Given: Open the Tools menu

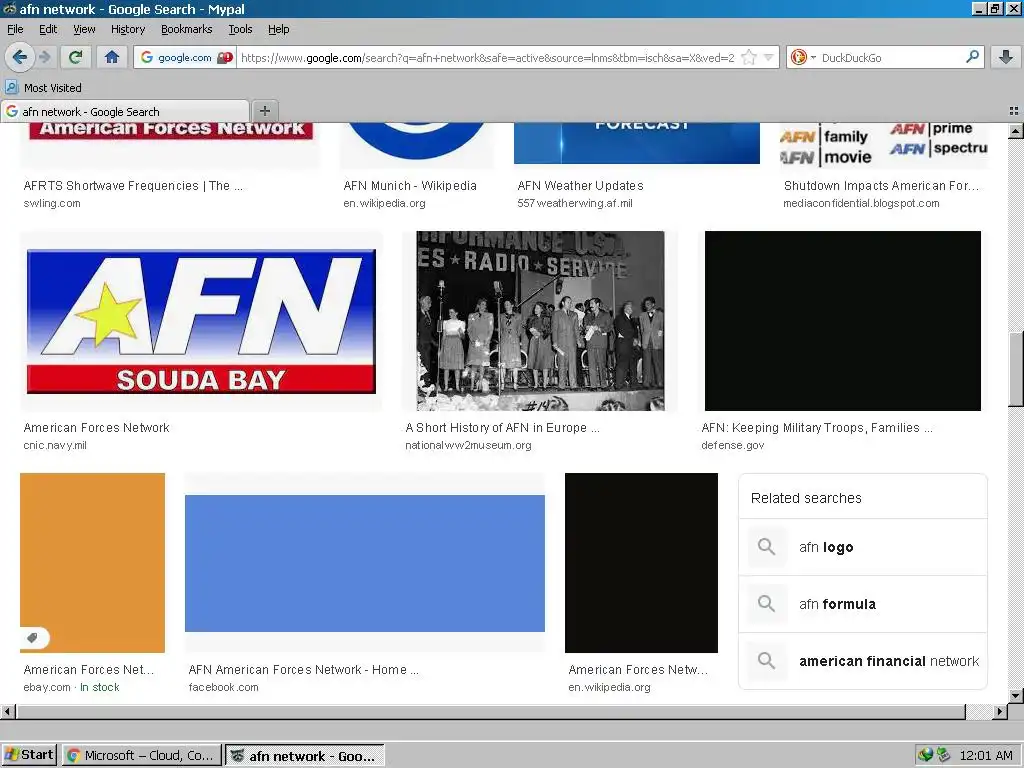Looking at the screenshot, I should coord(240,29).
